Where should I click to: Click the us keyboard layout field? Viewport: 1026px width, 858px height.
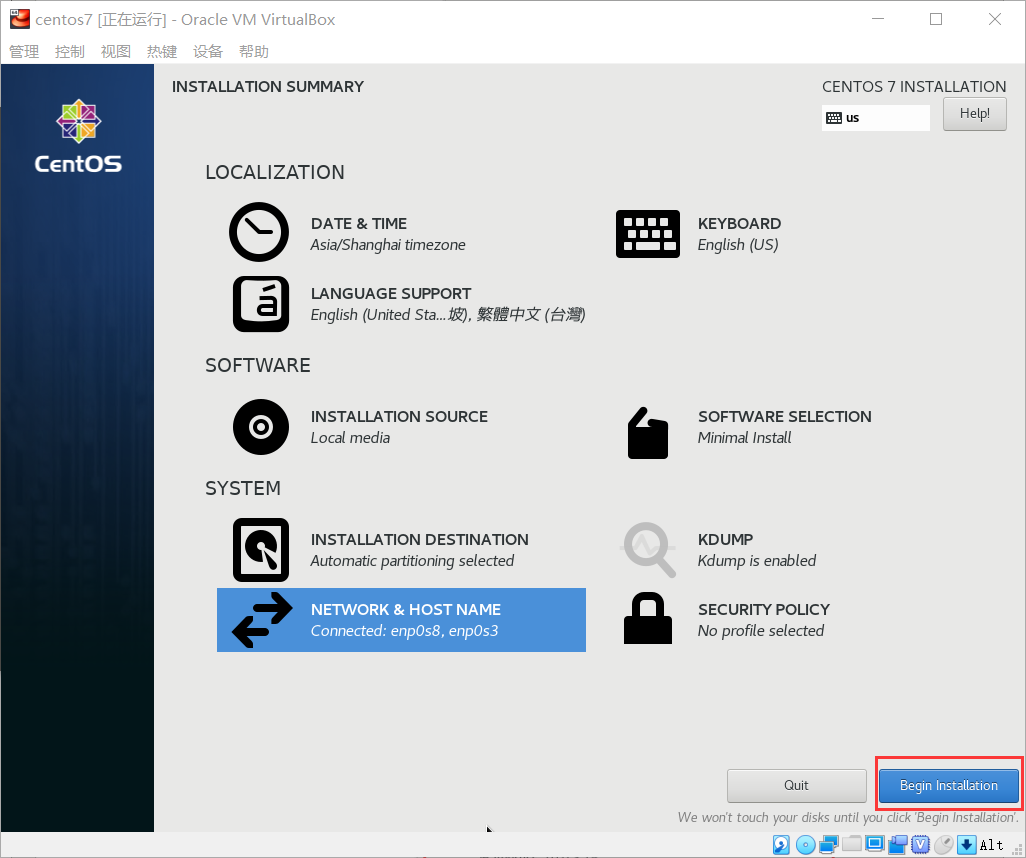(876, 118)
